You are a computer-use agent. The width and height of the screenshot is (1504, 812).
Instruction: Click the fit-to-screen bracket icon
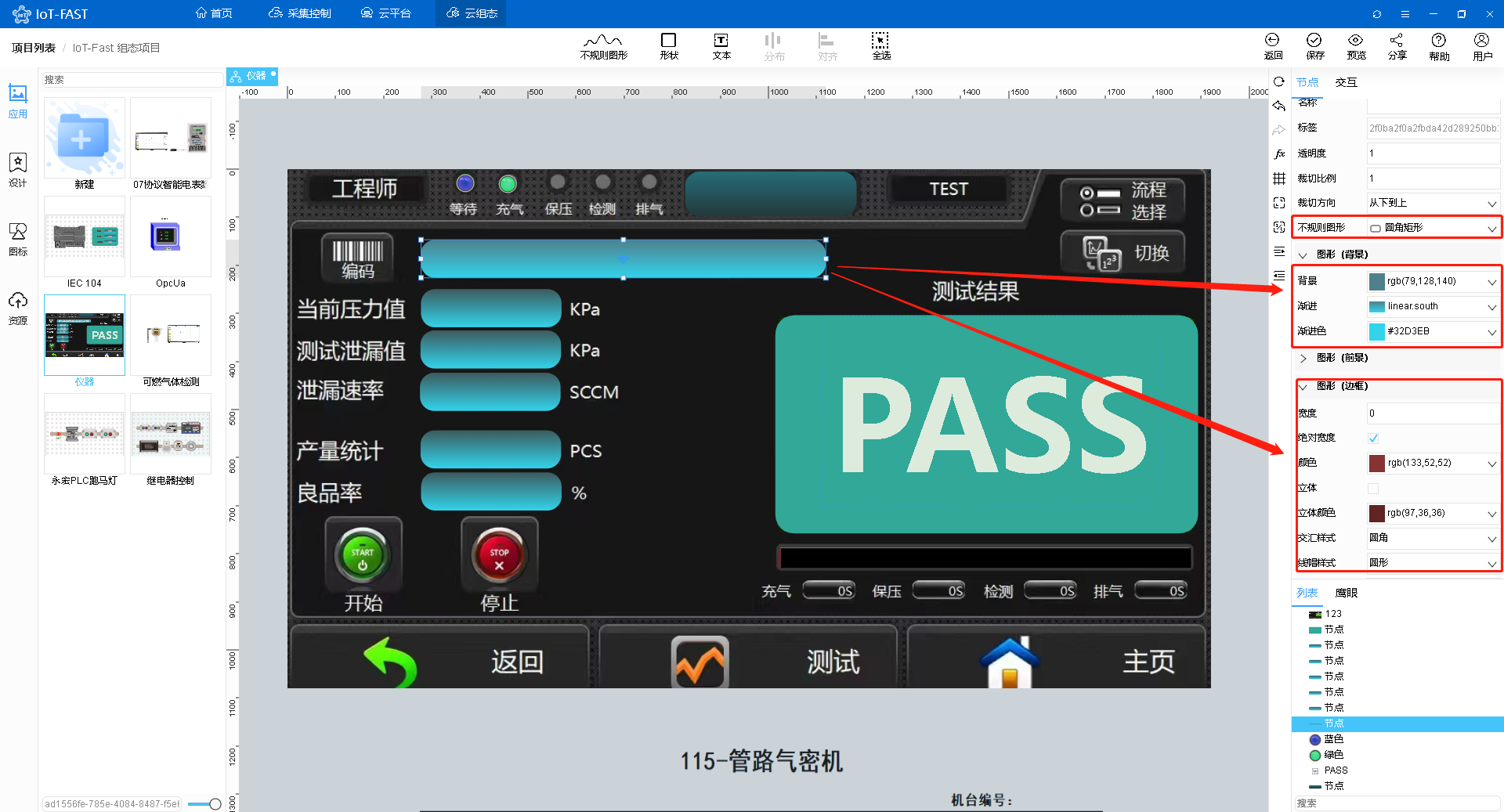tap(1279, 203)
